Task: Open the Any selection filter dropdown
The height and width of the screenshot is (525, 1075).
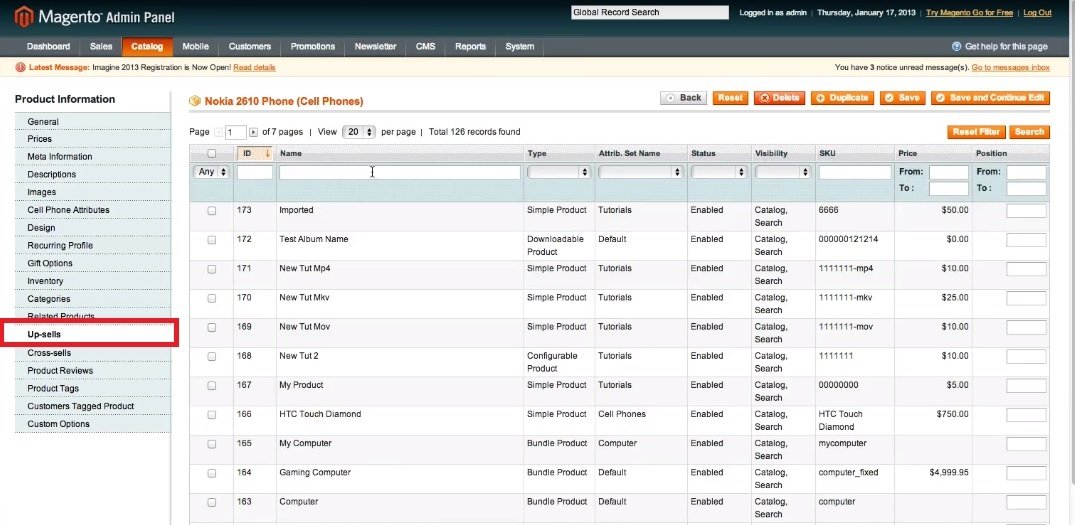Action: [212, 172]
